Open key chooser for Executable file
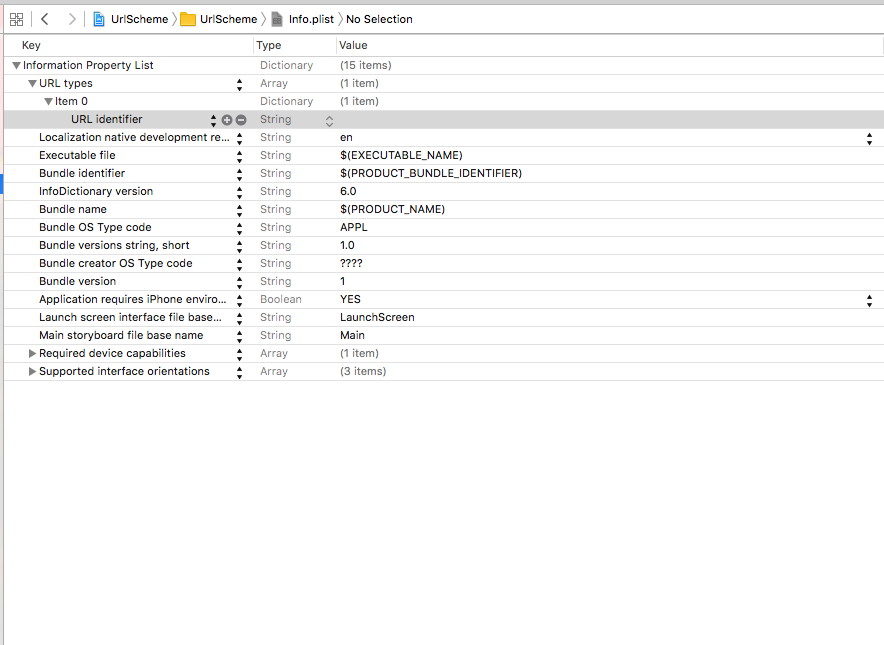This screenshot has height=645, width=884. click(x=240, y=156)
